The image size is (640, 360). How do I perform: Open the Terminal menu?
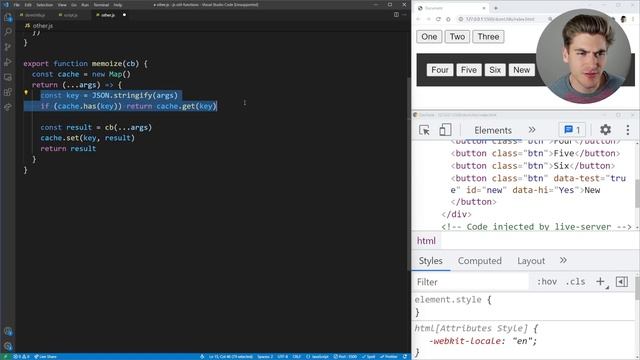pos(101,5)
